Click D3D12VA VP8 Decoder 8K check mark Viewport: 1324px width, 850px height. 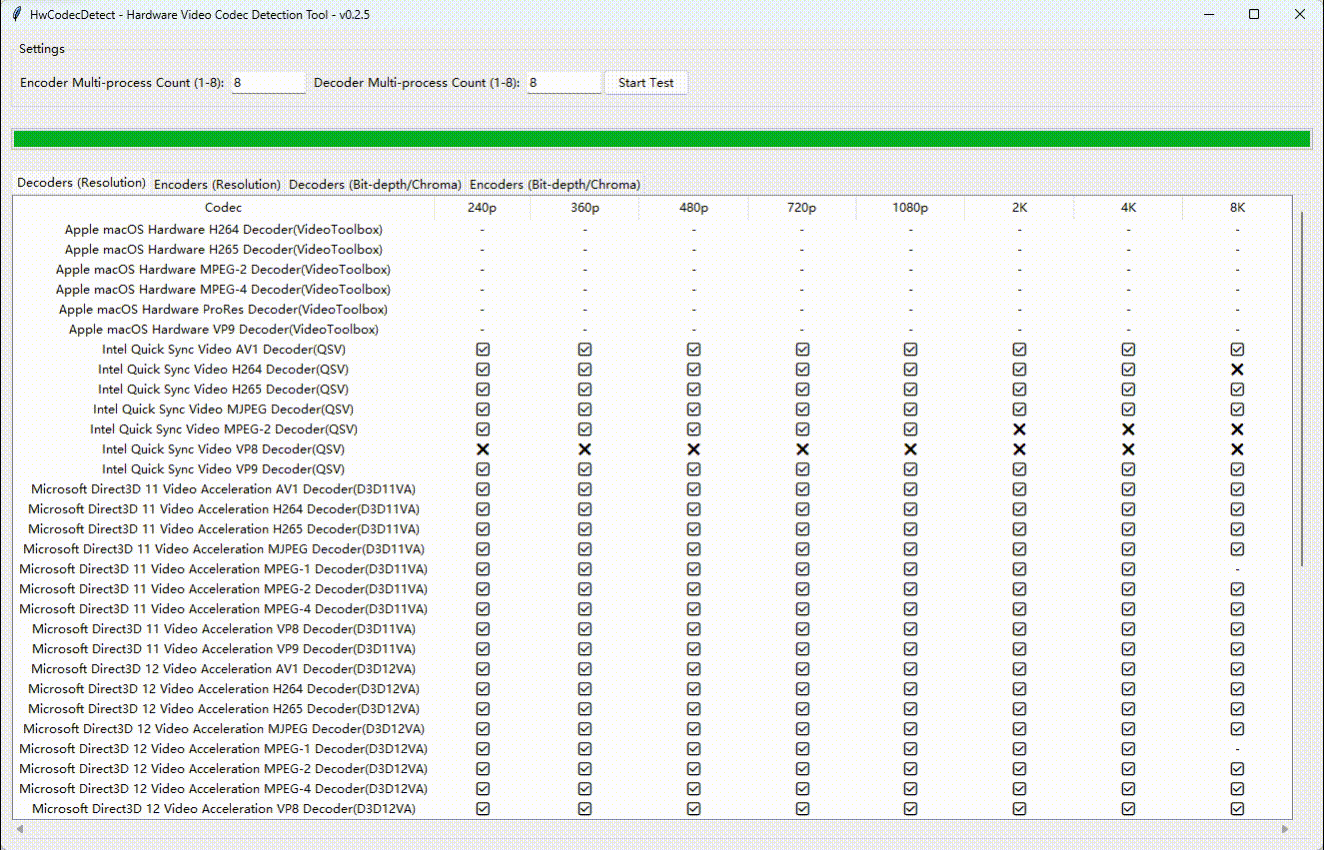click(1237, 809)
